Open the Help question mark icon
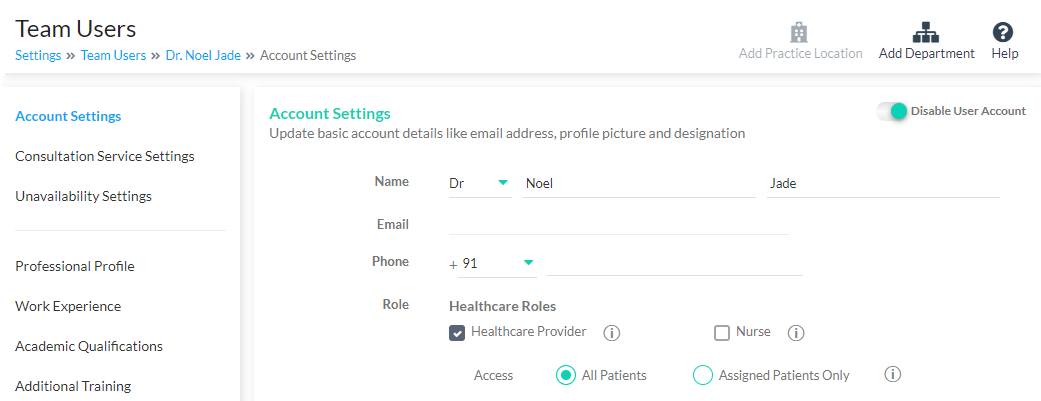 (x=1002, y=32)
